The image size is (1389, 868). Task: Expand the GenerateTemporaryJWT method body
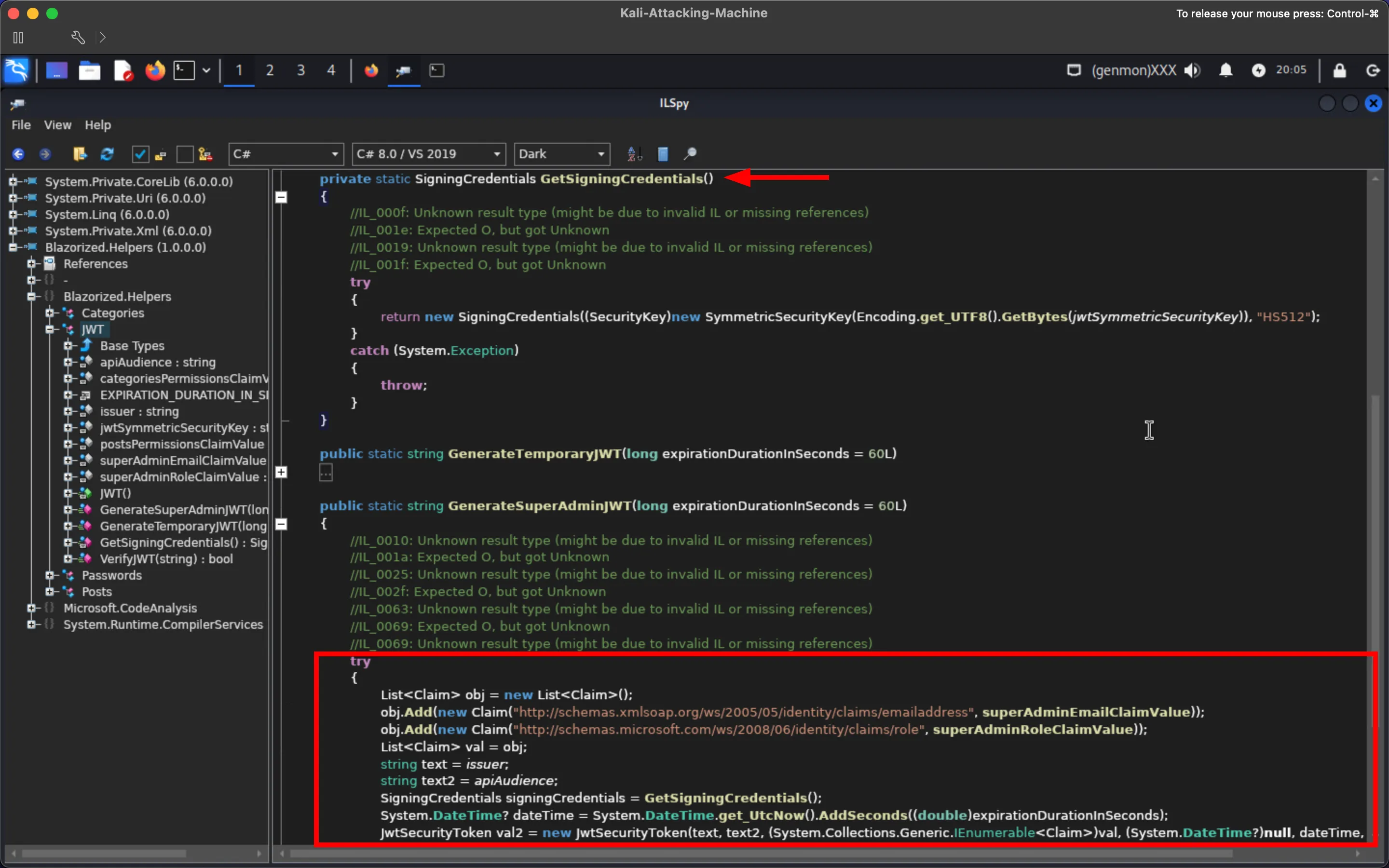point(281,472)
